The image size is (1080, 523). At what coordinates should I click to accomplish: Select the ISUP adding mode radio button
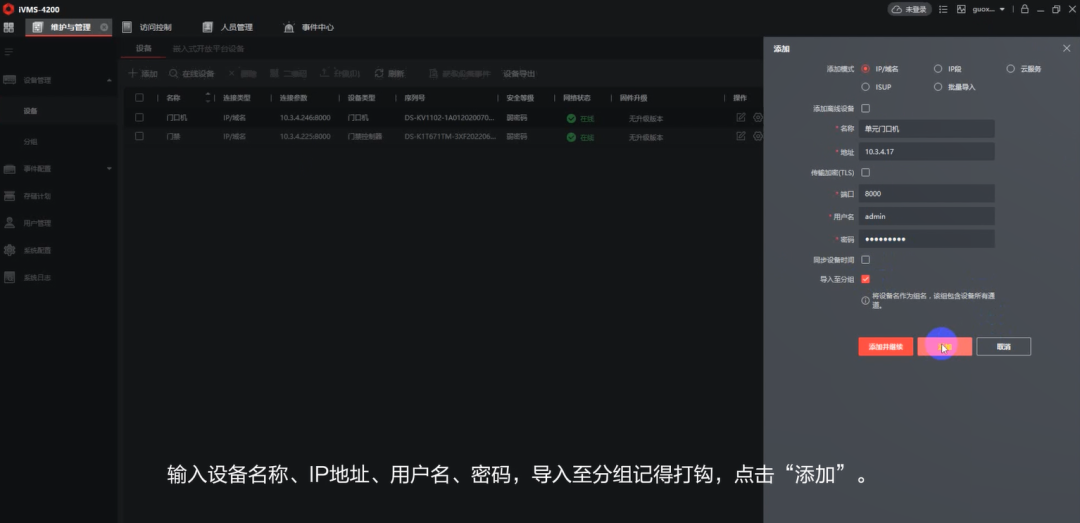click(x=865, y=87)
